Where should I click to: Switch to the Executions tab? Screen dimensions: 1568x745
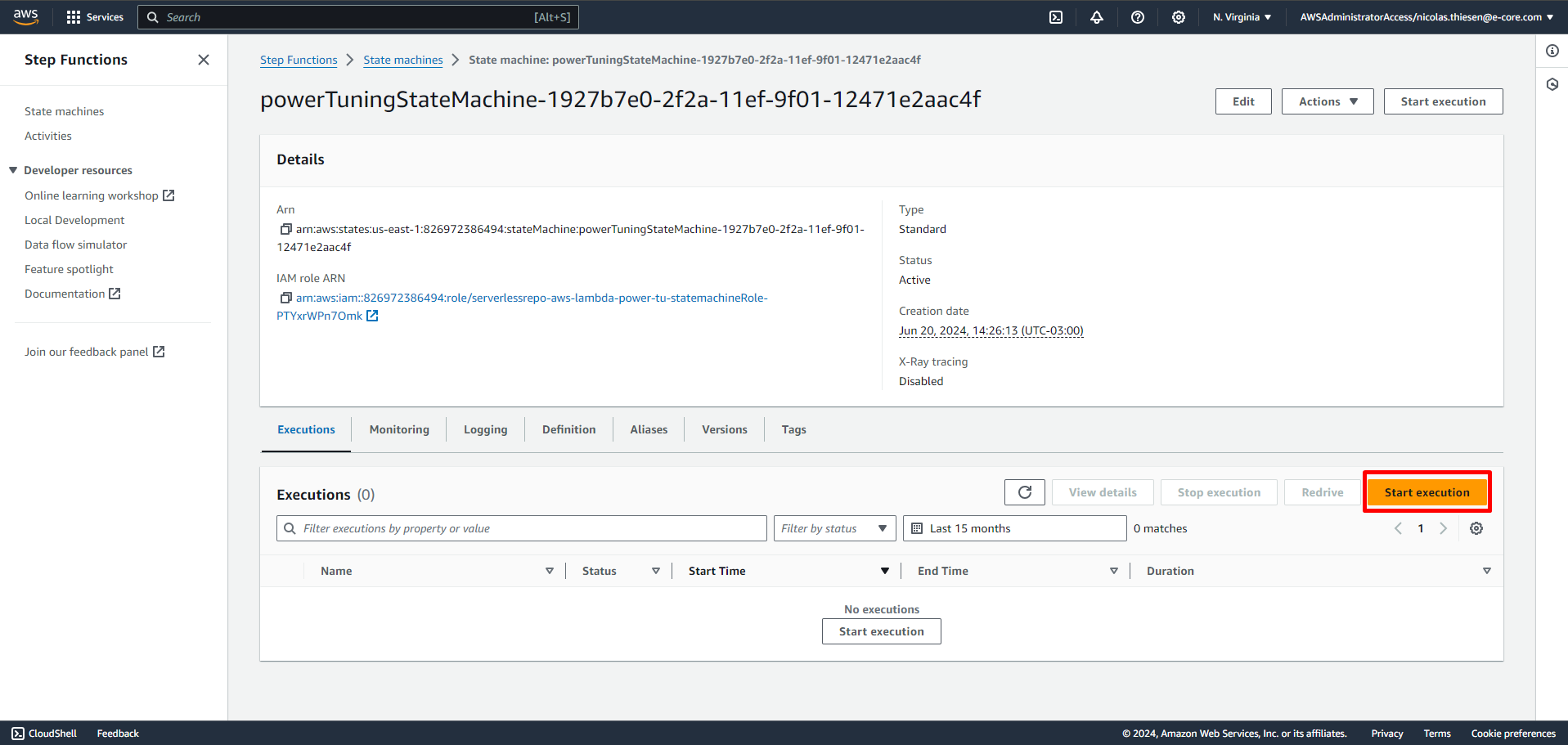[306, 429]
